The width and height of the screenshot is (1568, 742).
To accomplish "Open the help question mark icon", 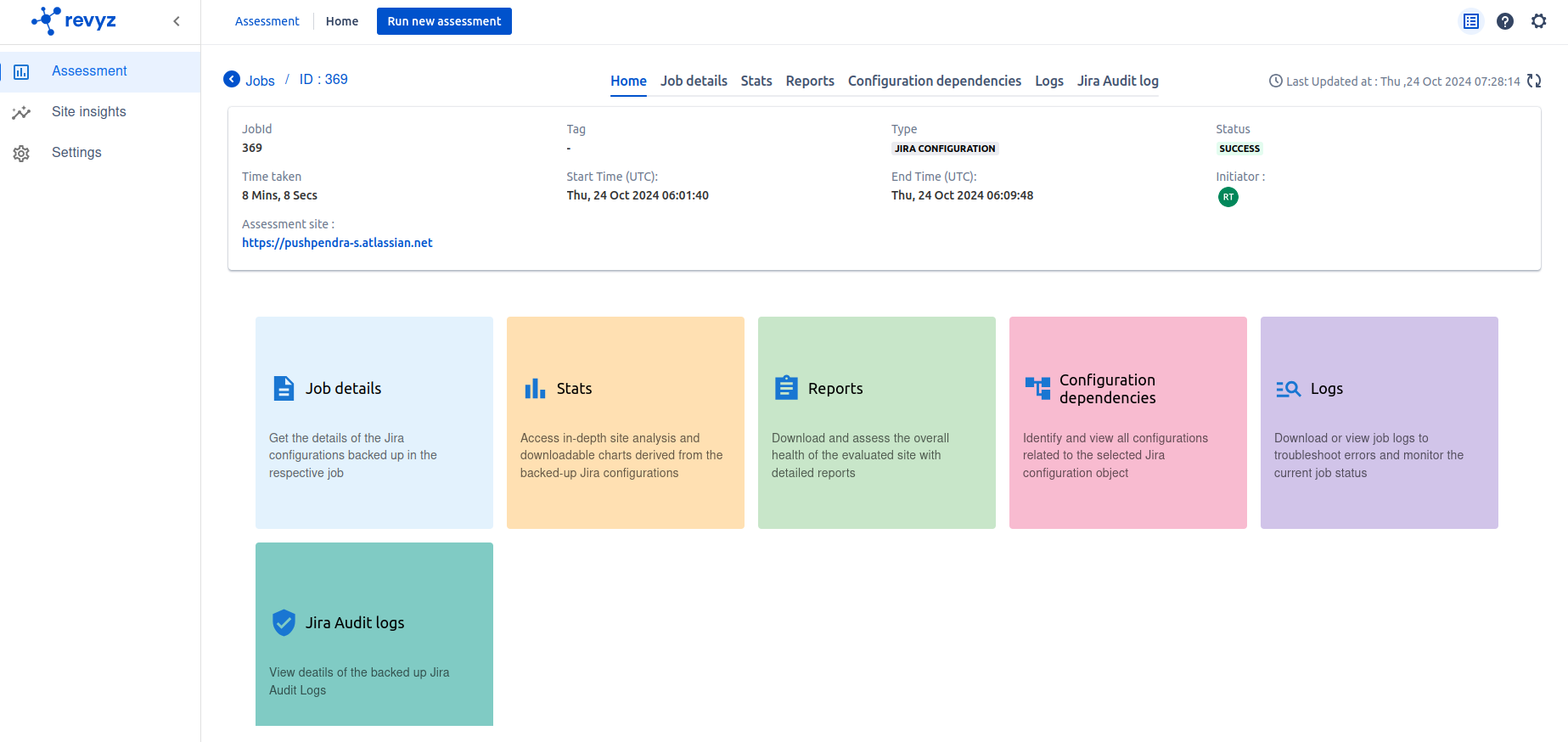I will 1505,21.
